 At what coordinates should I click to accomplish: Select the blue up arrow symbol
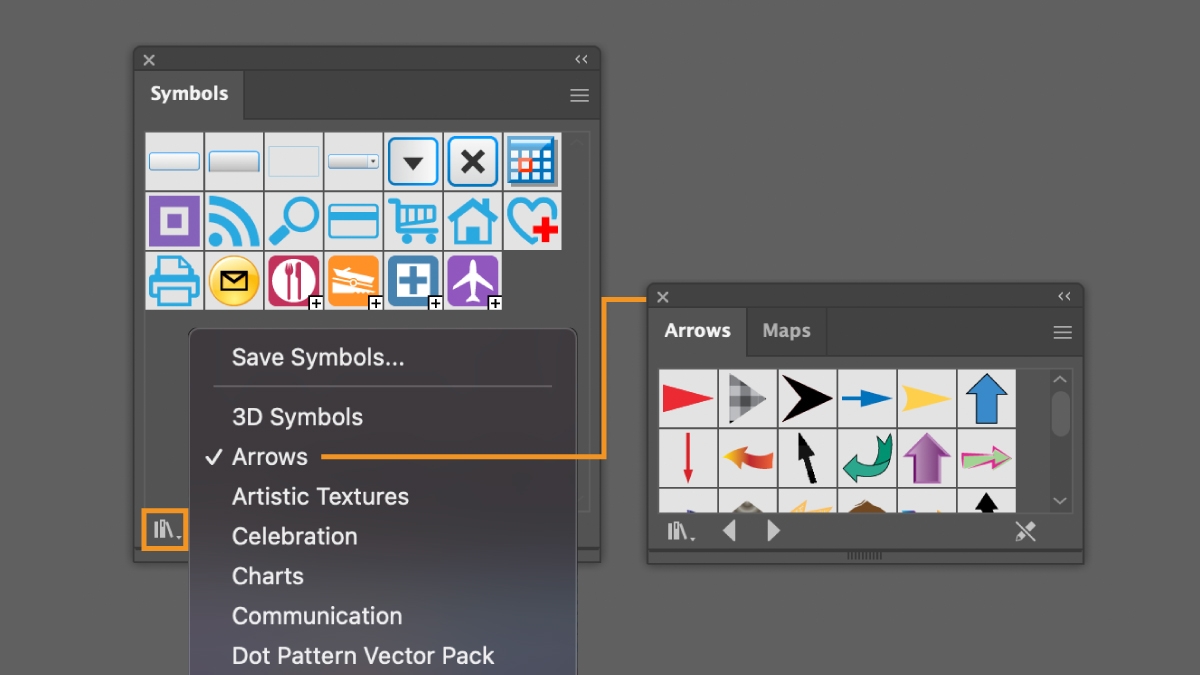point(986,398)
